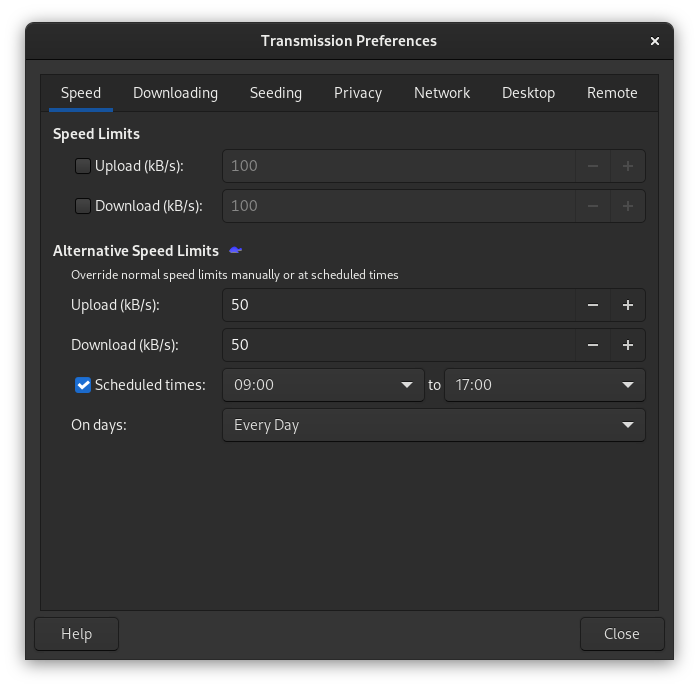Select the Remote tab
The width and height of the screenshot is (699, 688).
pos(612,93)
